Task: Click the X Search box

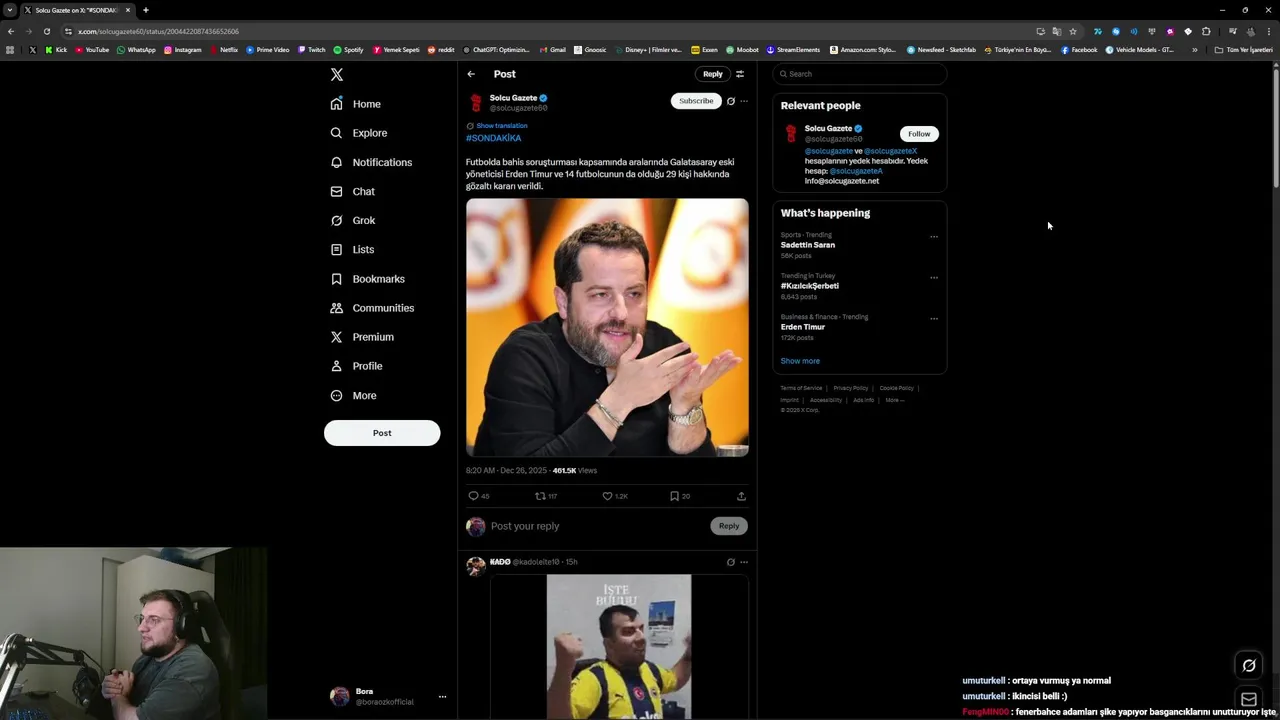Action: (x=859, y=74)
